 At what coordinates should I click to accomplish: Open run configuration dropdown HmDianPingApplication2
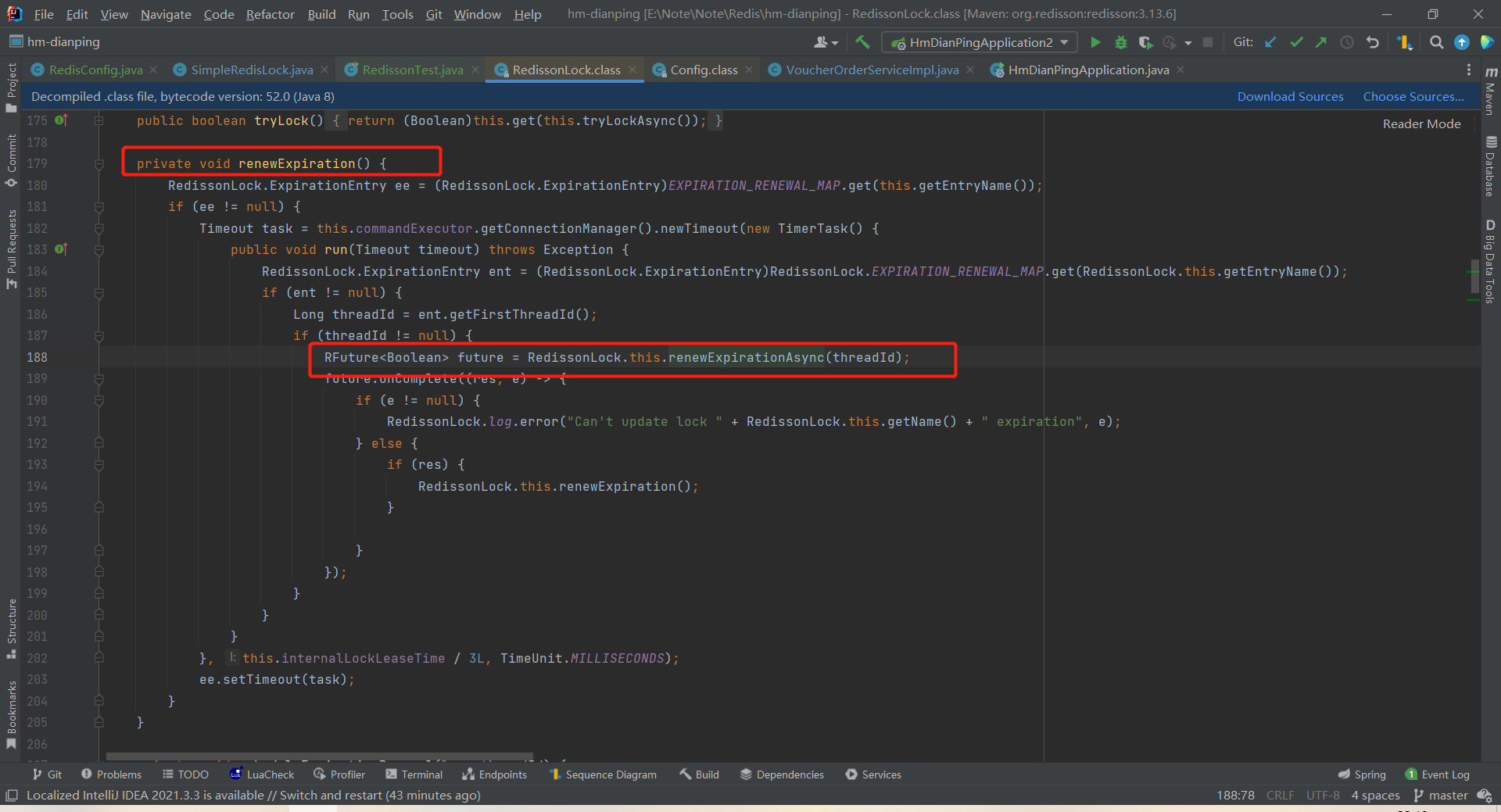click(980, 42)
